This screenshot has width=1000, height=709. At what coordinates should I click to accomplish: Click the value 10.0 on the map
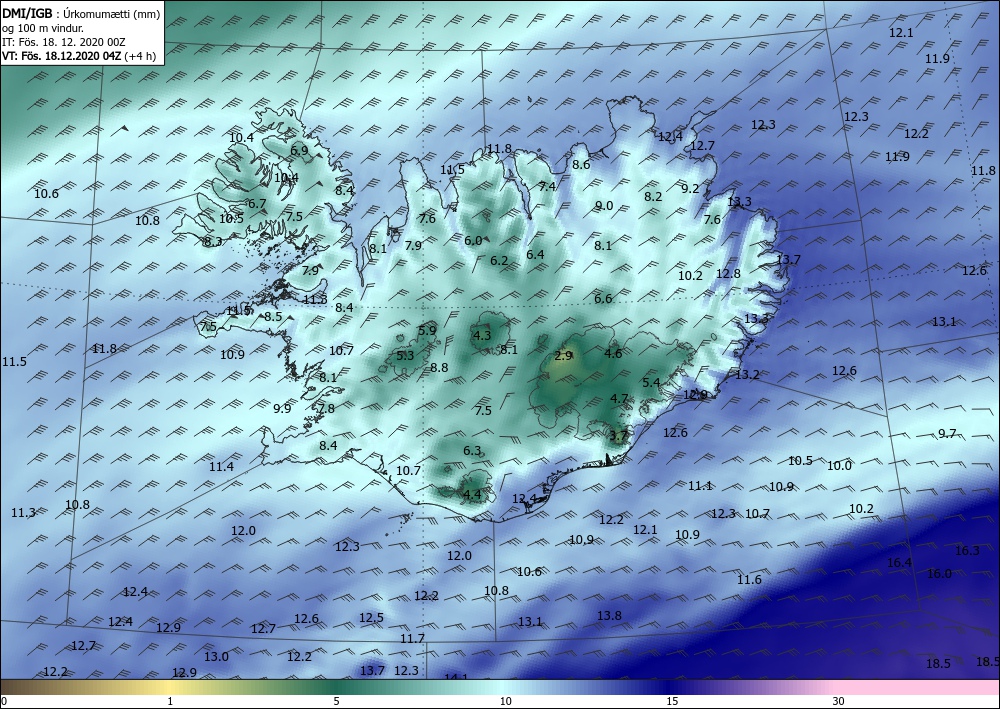[839, 465]
